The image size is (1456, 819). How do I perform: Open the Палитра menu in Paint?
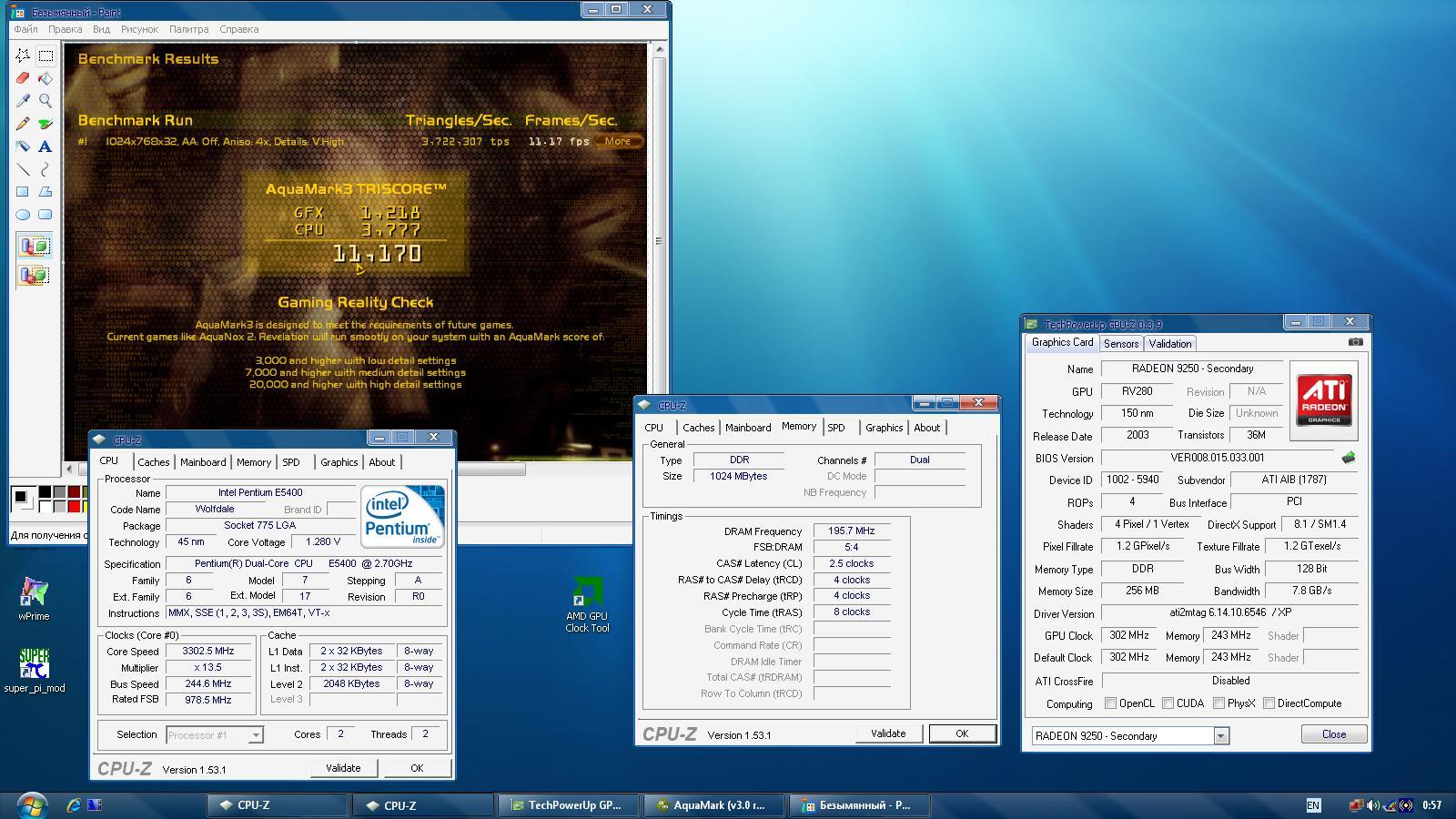(x=189, y=29)
